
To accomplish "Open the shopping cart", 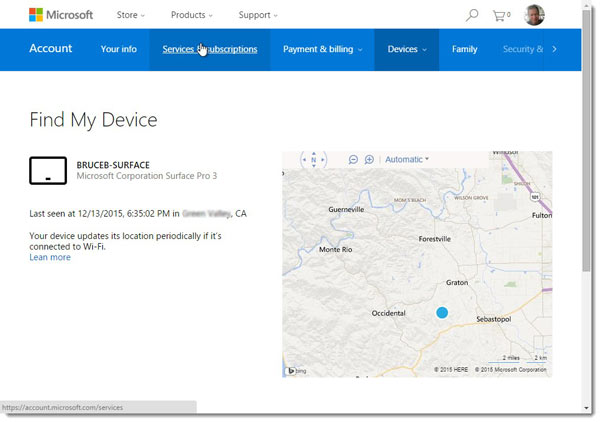I will click(x=501, y=15).
